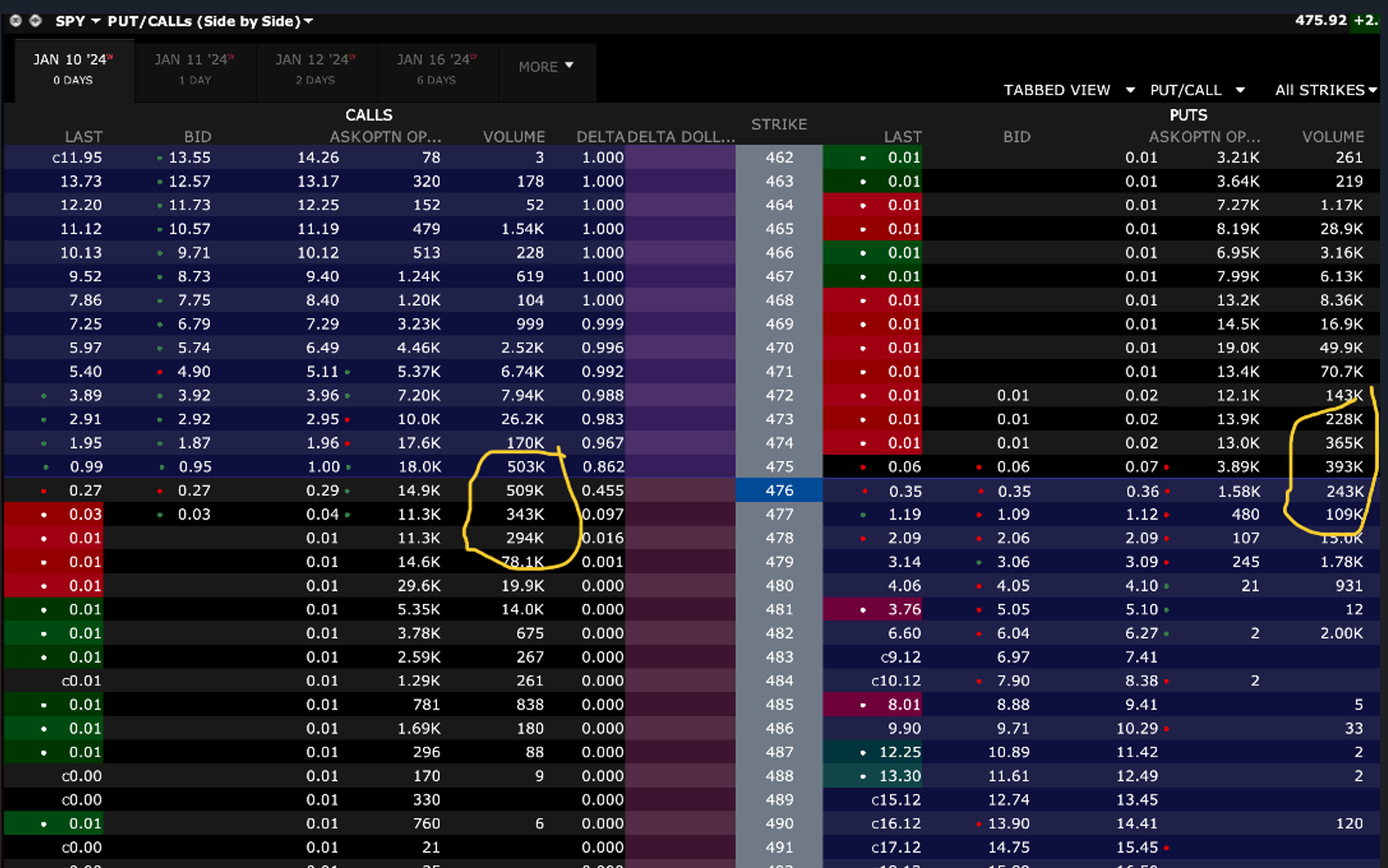
Task: Expand the PUT/CALLs (Side by Side) menu
Action: [209, 21]
